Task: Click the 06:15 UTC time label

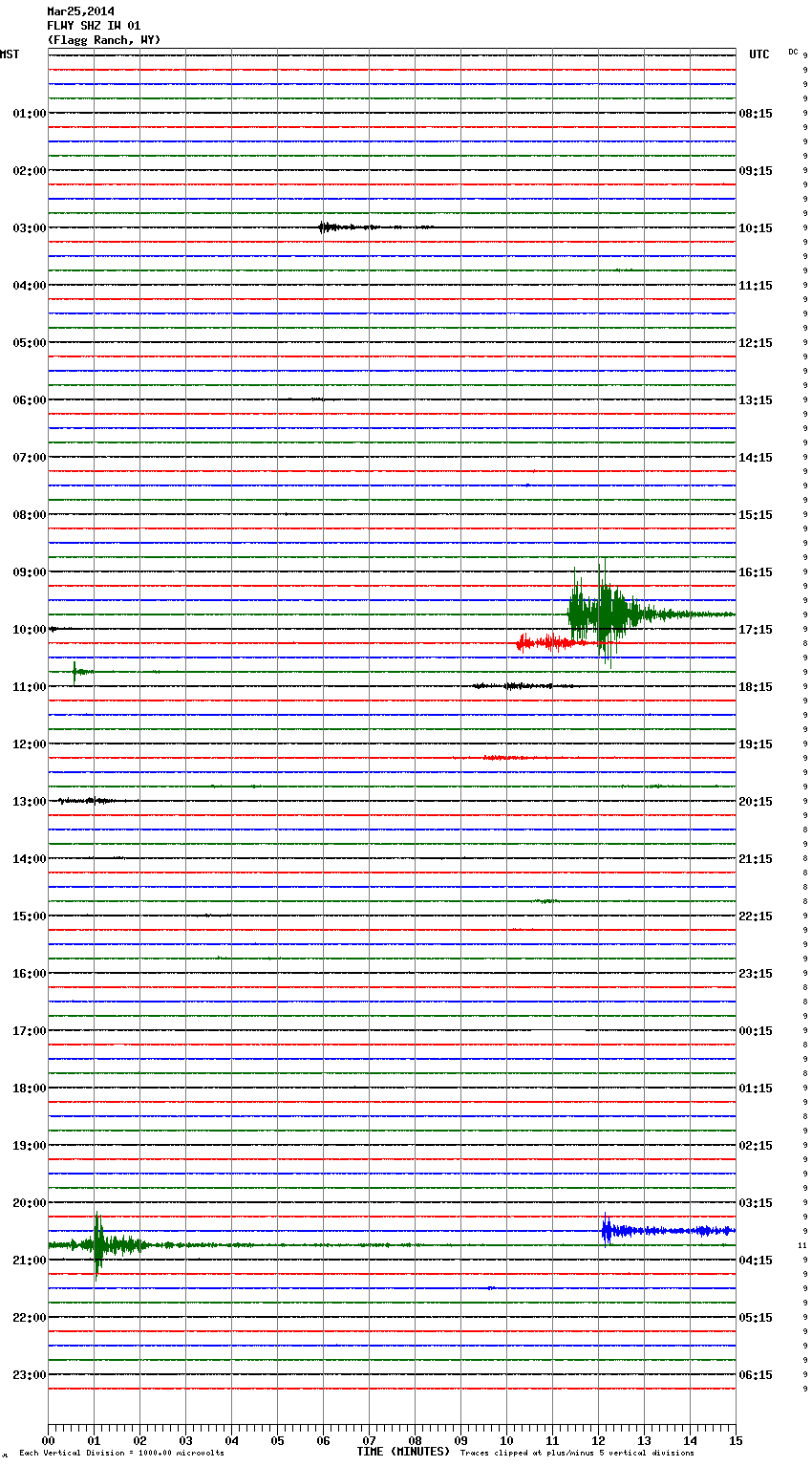Action: 756,1375
